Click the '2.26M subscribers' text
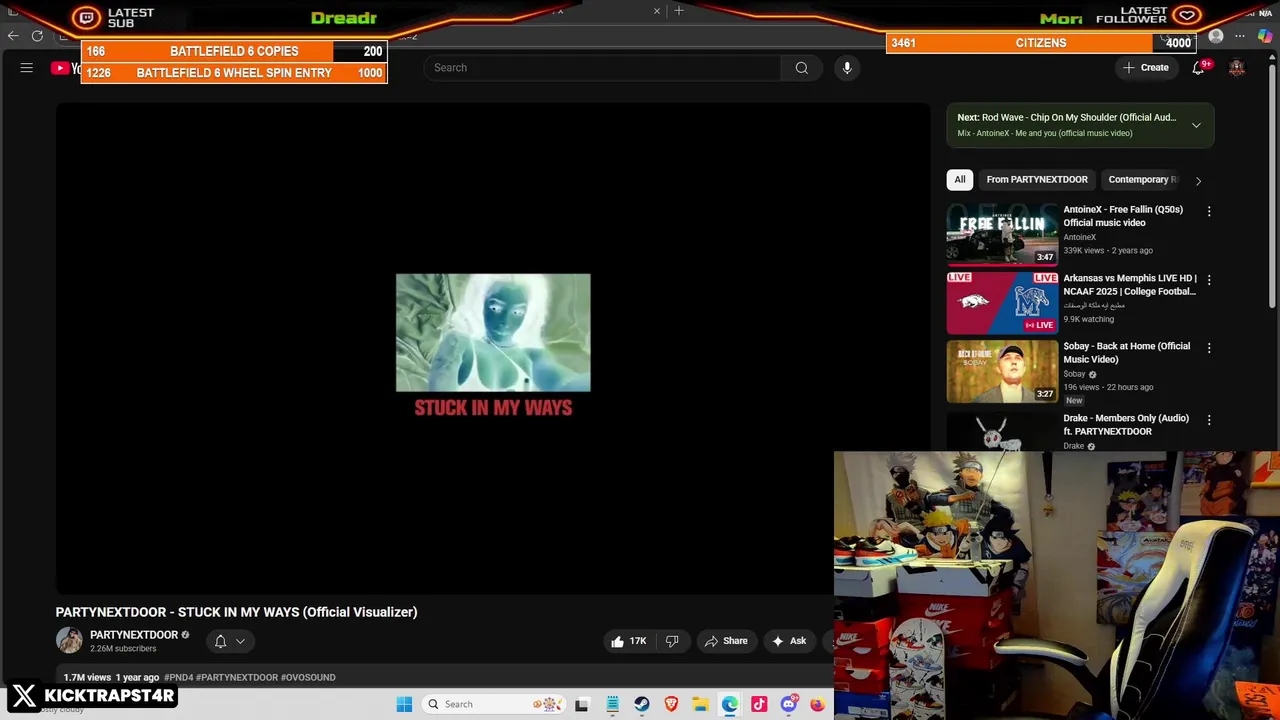Screen dimensions: 1280x720 (123, 649)
